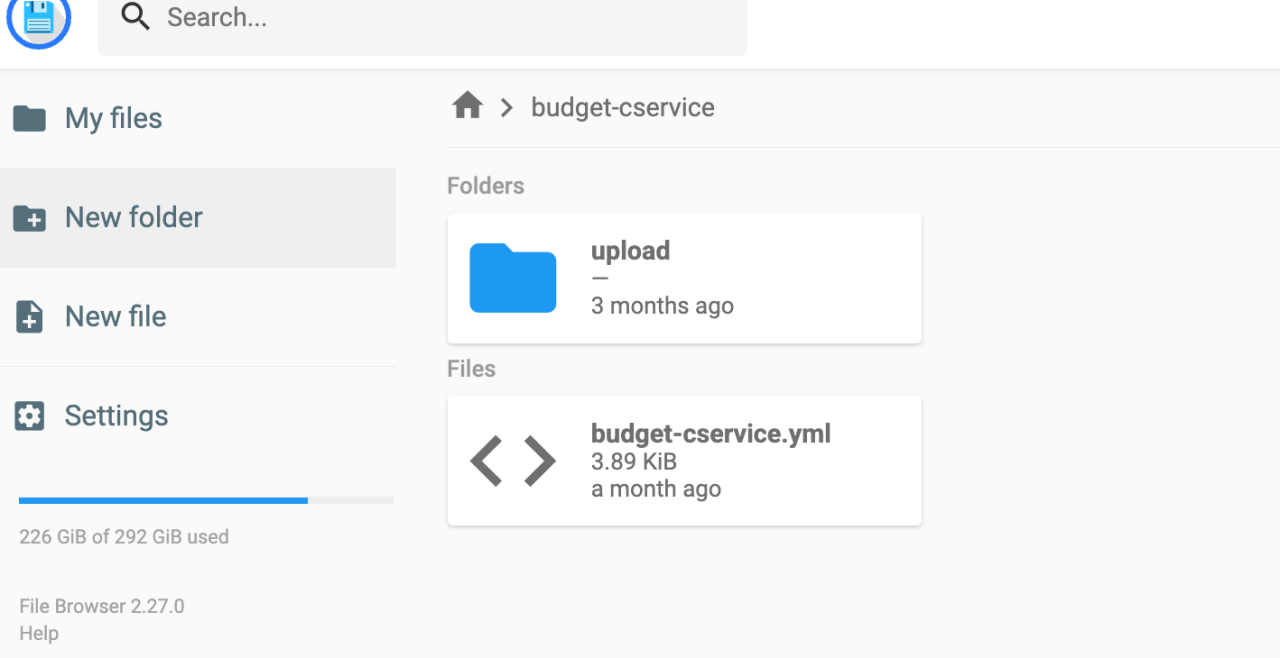Click the Settings gear icon

(29, 416)
